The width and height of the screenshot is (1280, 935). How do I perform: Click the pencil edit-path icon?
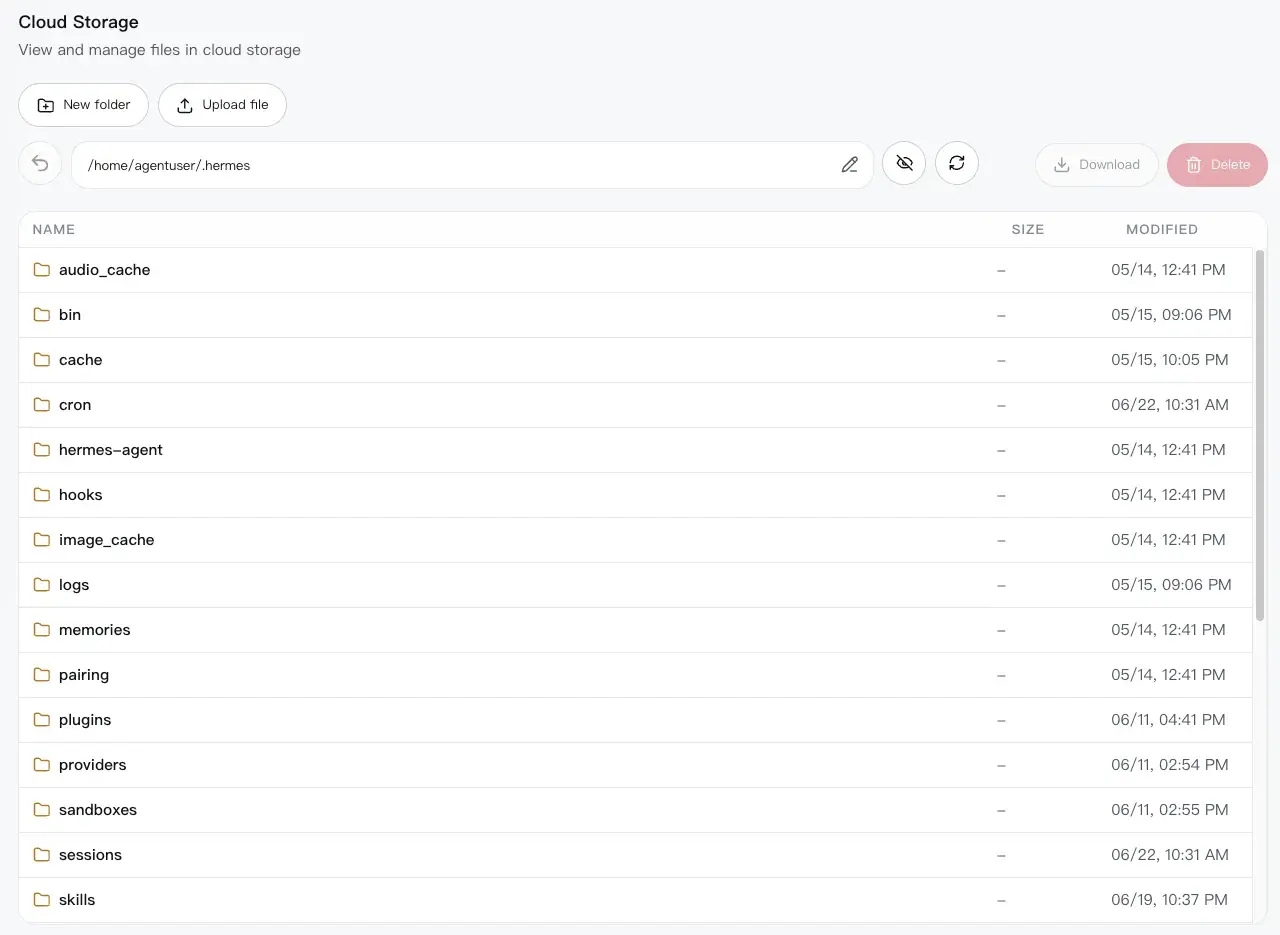(x=850, y=165)
